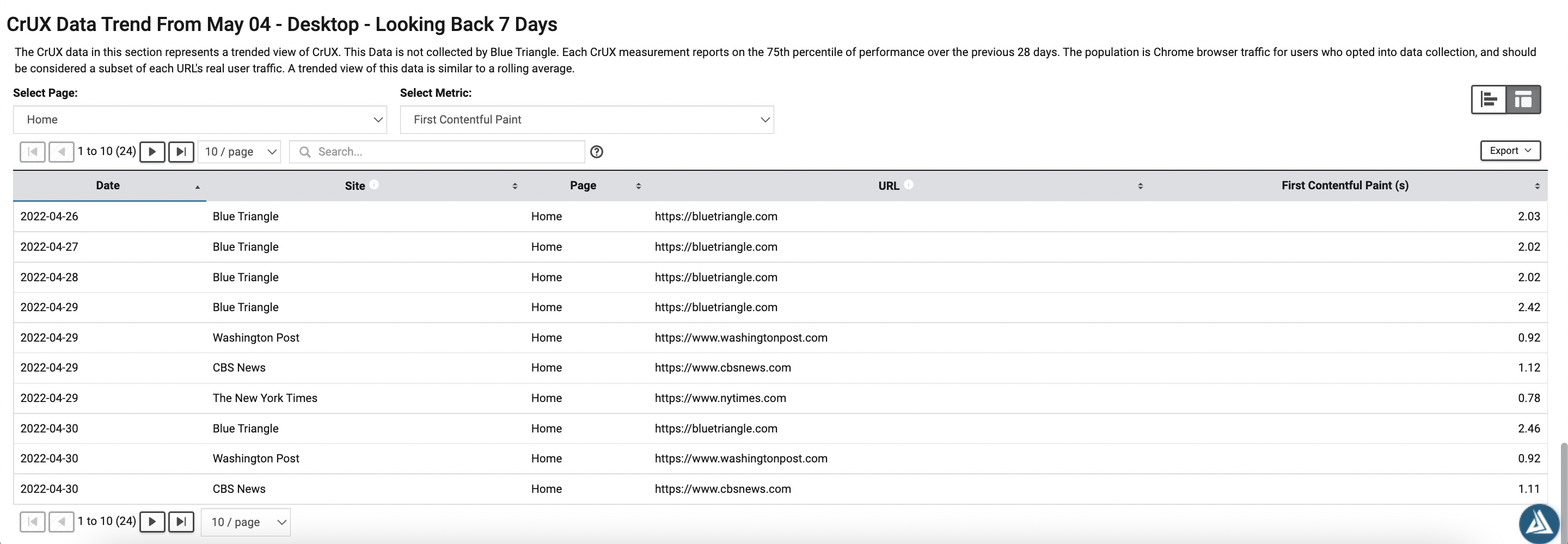Go to last page in top pagination

coord(181,152)
